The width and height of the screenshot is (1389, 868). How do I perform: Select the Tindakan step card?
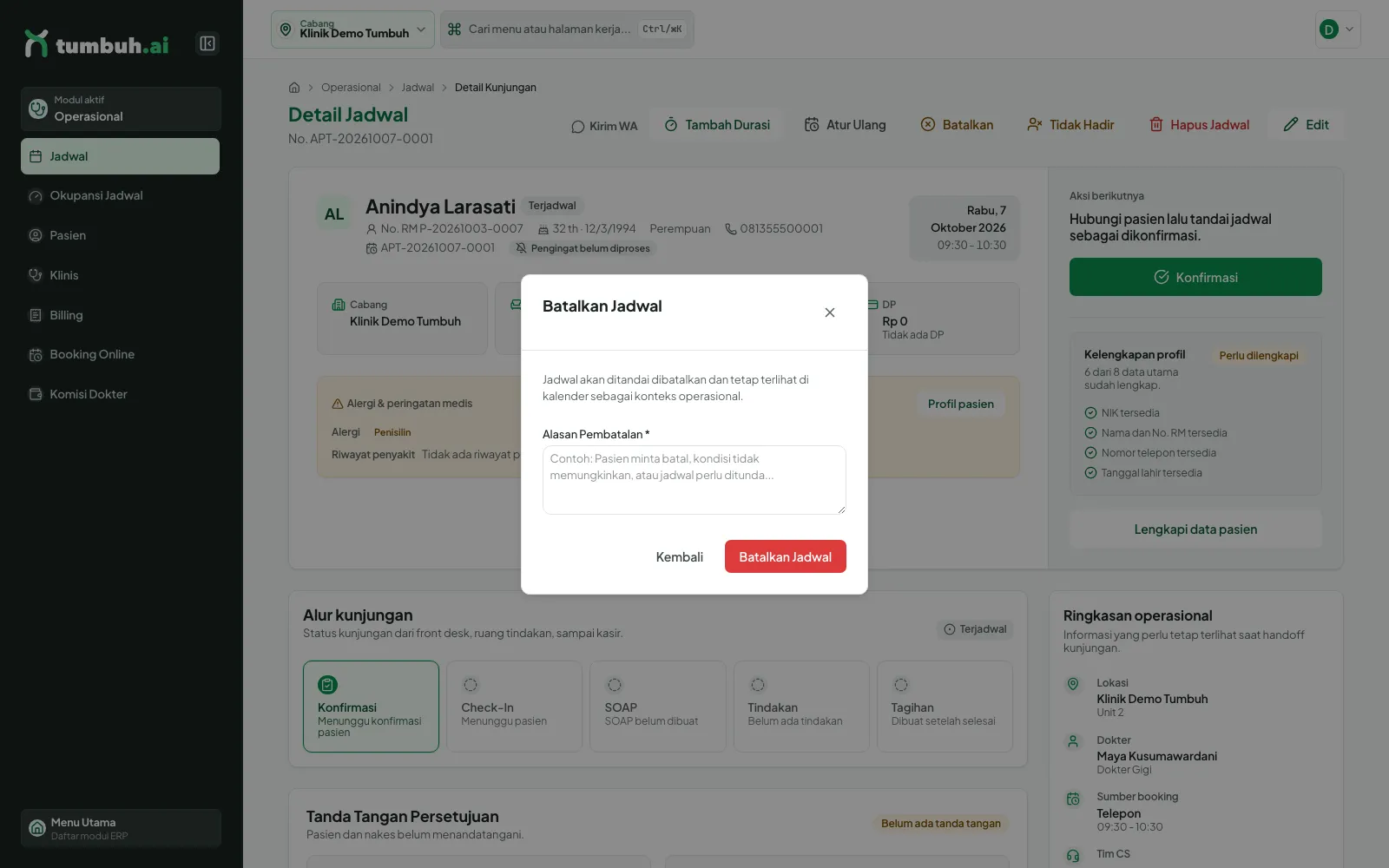tap(800, 707)
